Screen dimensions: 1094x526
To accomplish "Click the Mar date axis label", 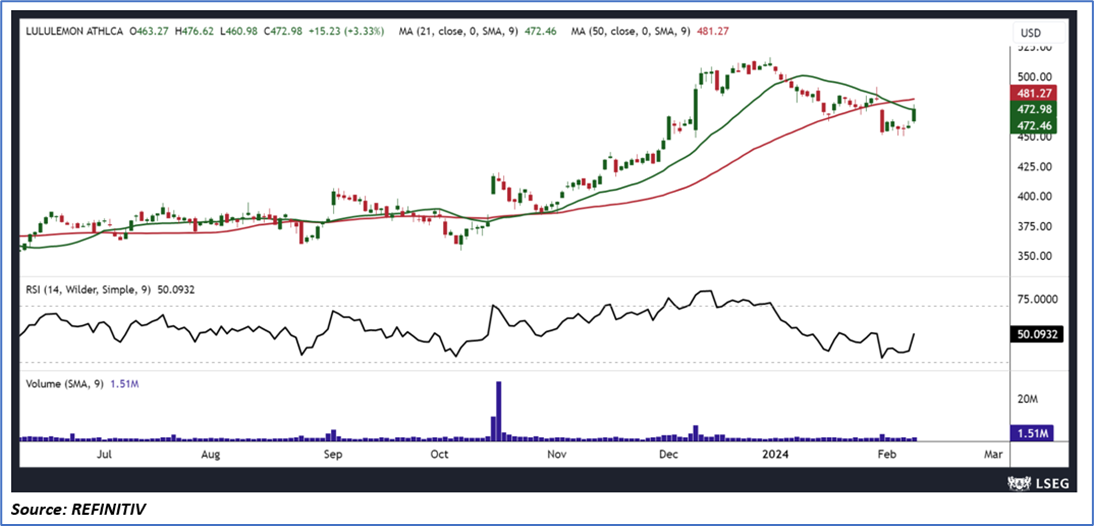I will click(x=993, y=456).
